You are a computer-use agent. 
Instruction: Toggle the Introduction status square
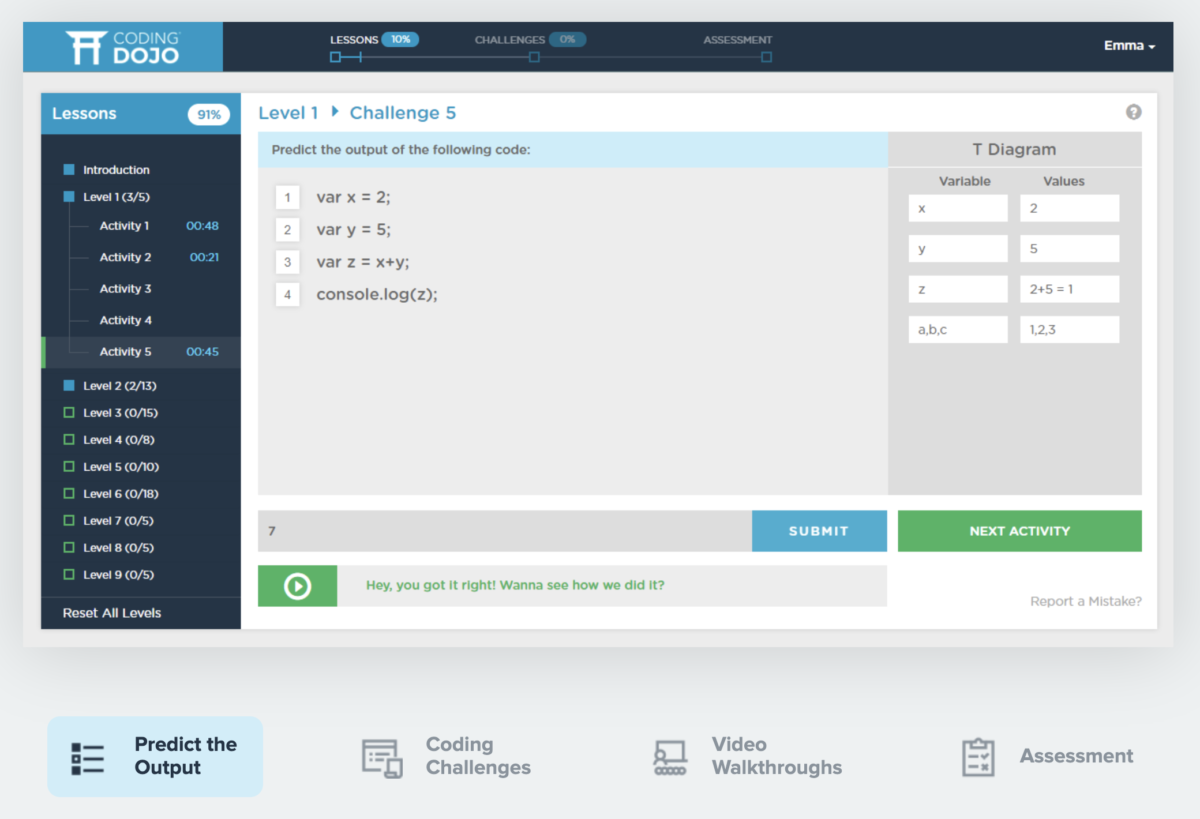point(68,169)
